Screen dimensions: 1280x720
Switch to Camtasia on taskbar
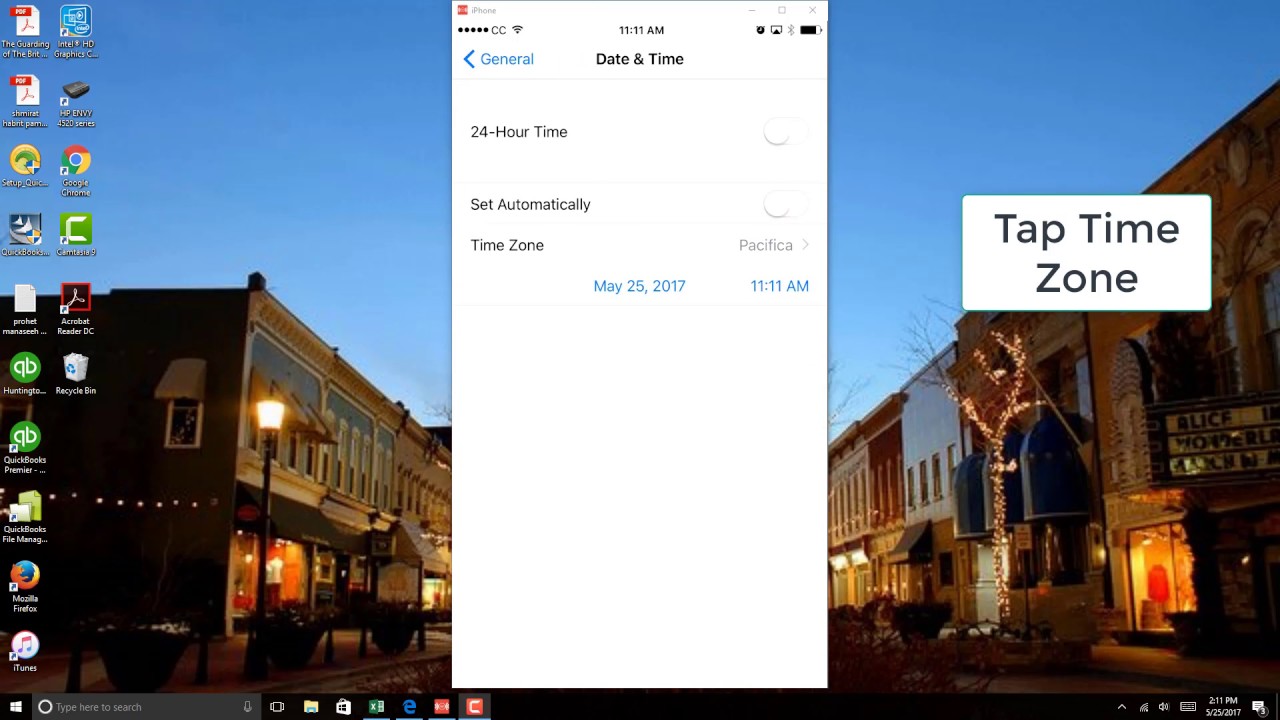click(x=475, y=707)
